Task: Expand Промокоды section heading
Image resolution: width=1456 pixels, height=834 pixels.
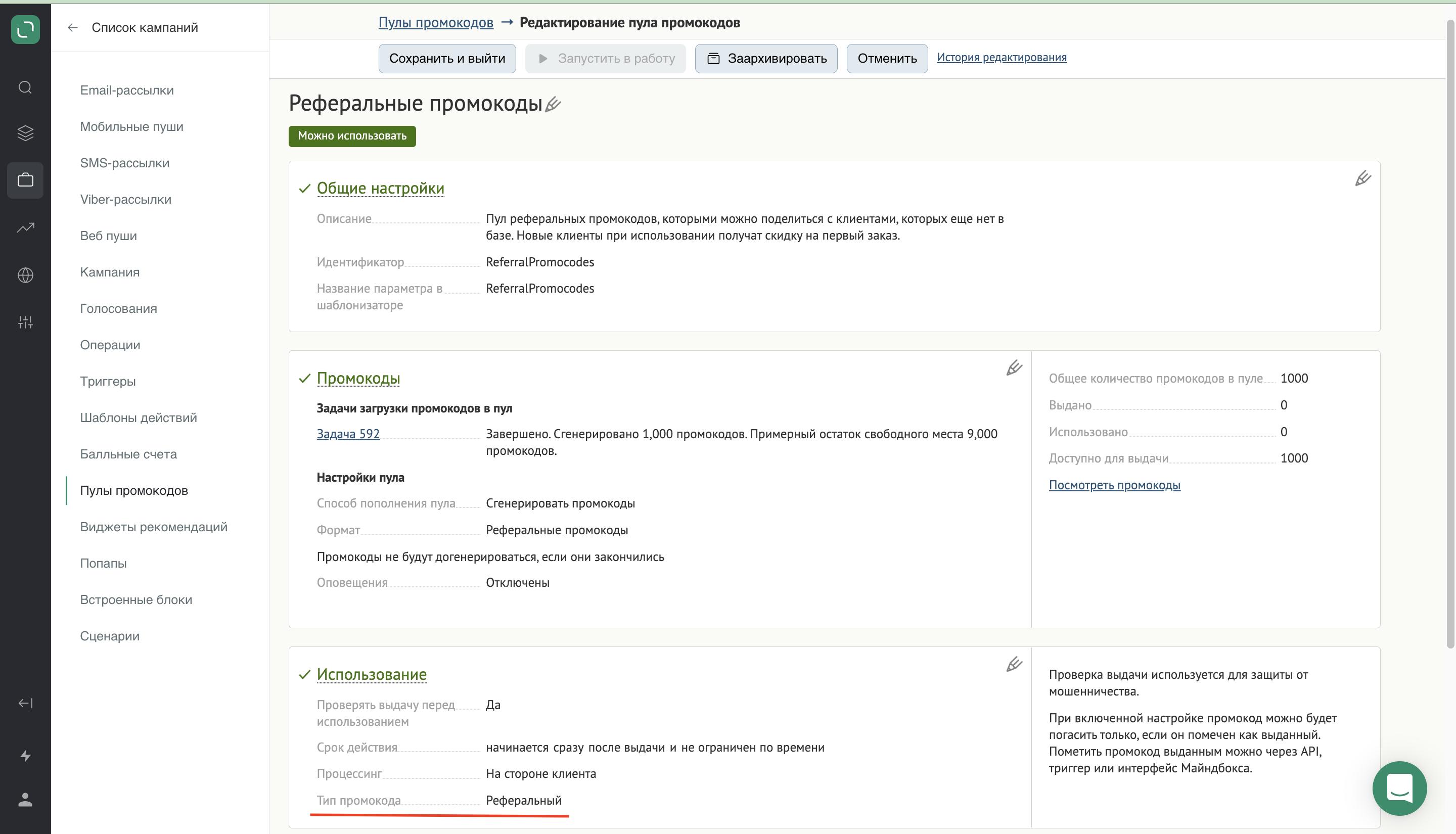Action: pyautogui.click(x=358, y=379)
